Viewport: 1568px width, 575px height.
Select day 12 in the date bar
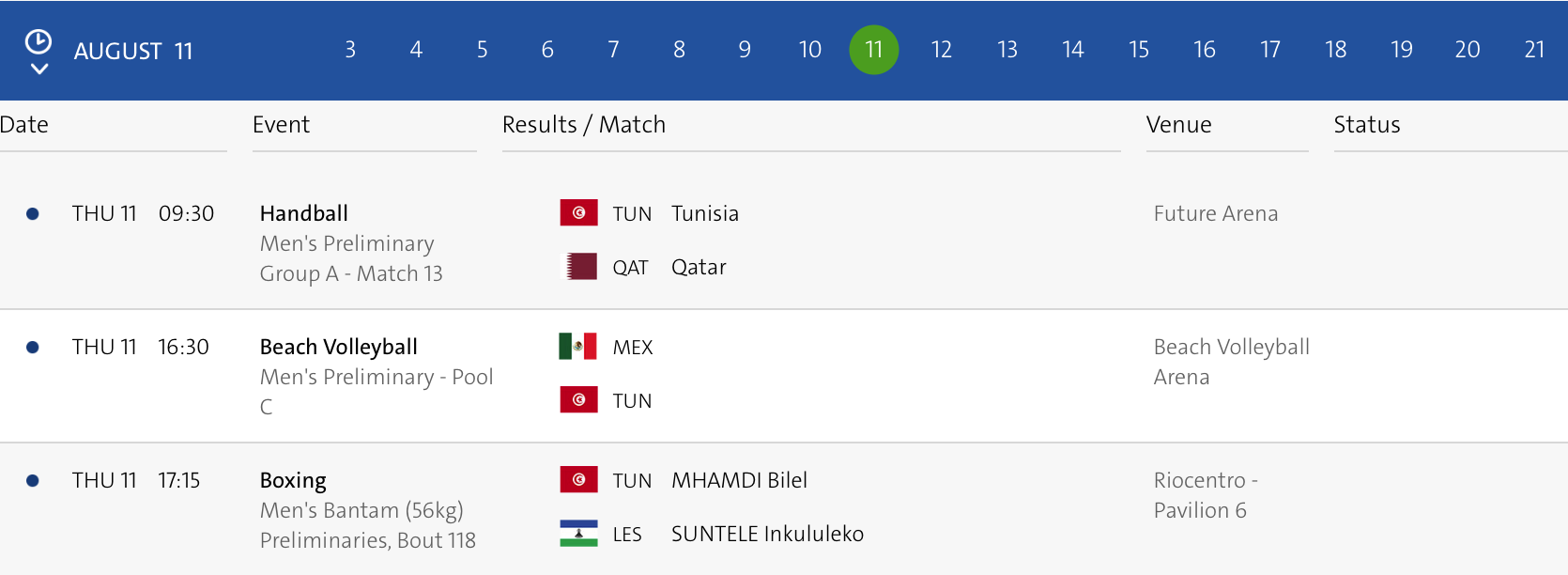coord(941,50)
